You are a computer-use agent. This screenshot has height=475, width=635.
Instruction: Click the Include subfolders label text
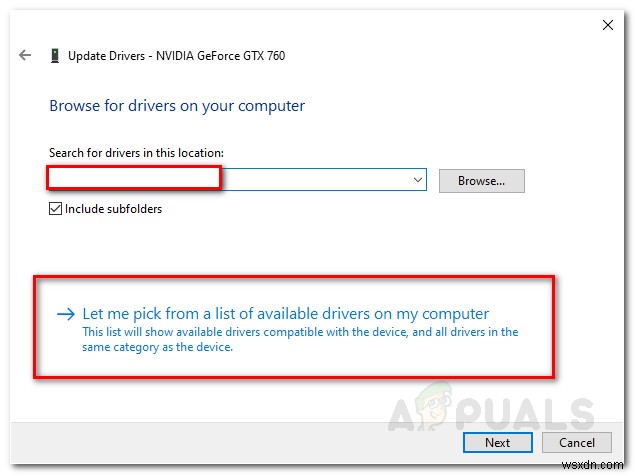(113, 209)
